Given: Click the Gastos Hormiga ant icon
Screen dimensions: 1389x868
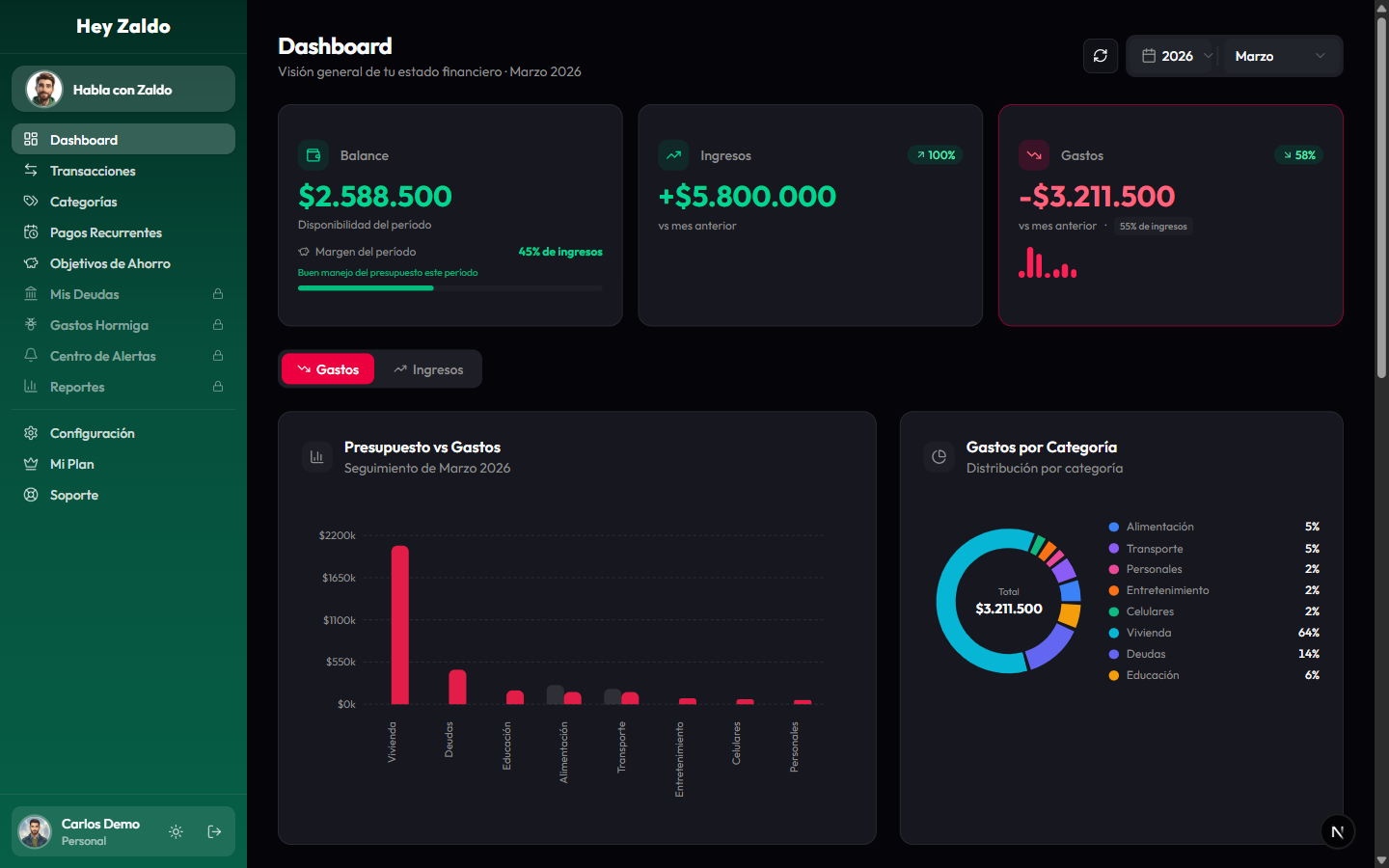Looking at the screenshot, I should (x=30, y=325).
